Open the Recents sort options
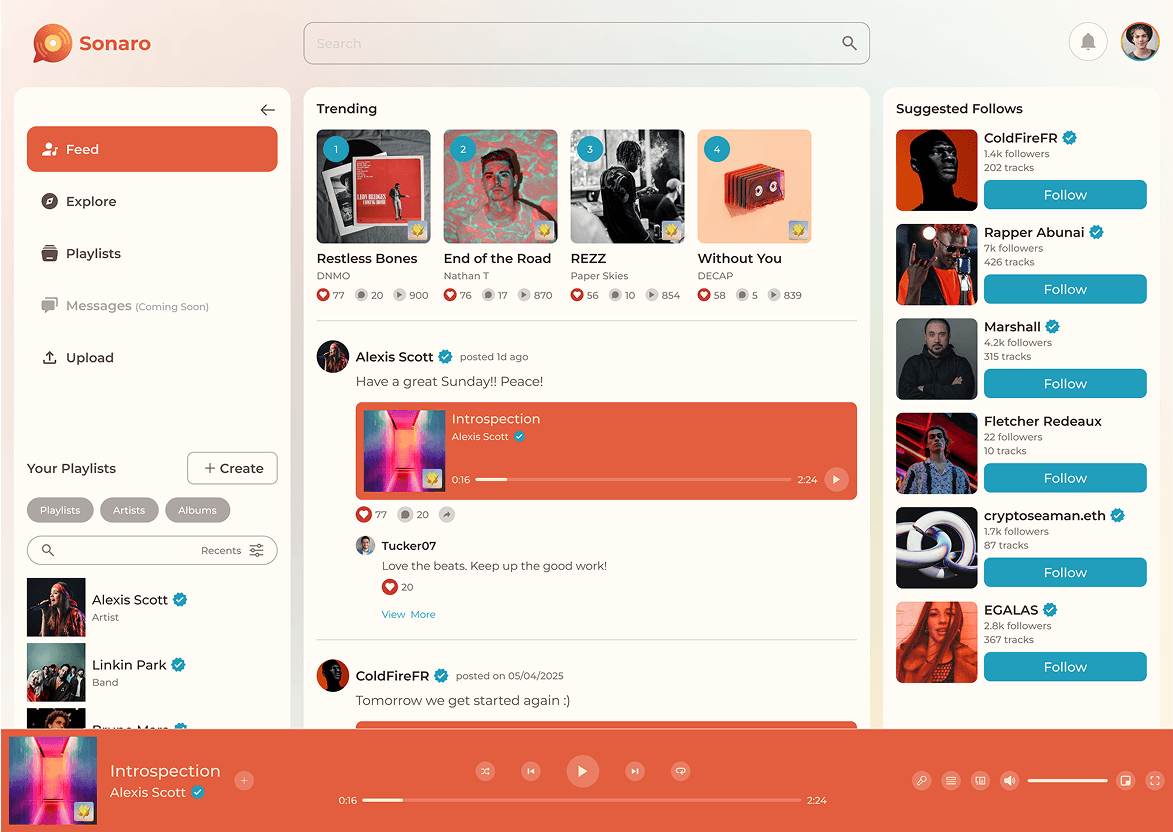Screen dimensions: 1173x832 pyautogui.click(x=232, y=551)
